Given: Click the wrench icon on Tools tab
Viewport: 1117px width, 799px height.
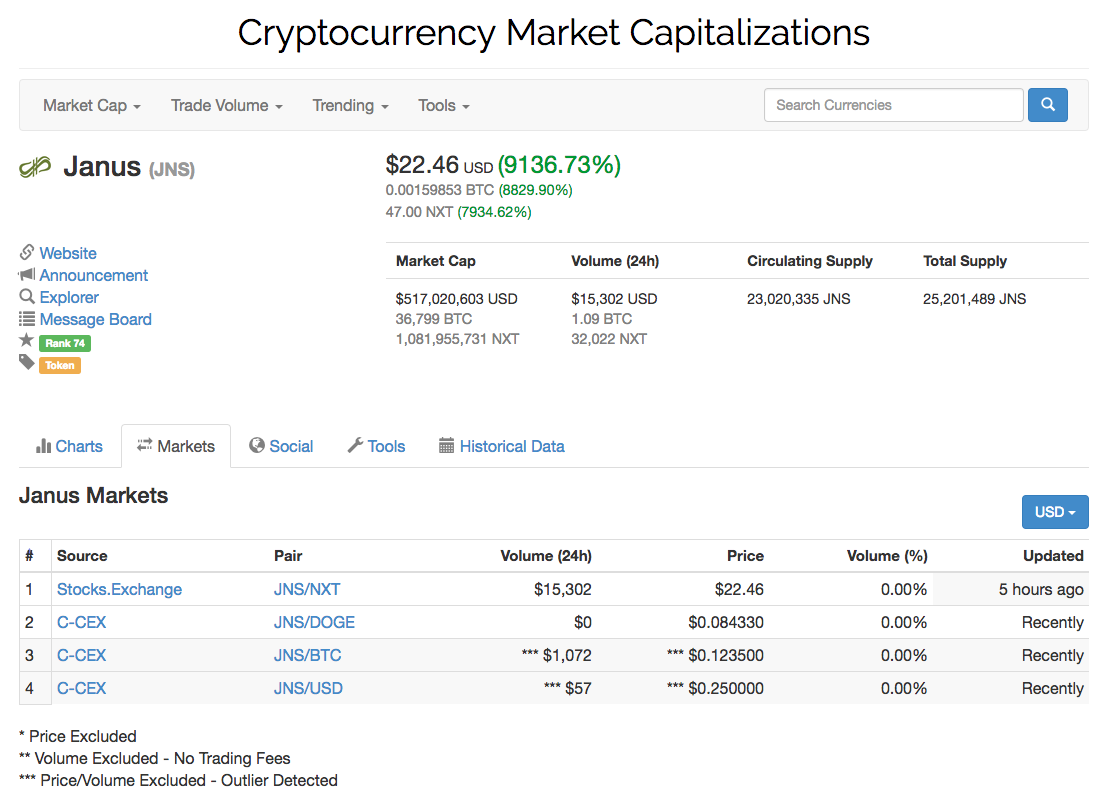Looking at the screenshot, I should point(355,445).
